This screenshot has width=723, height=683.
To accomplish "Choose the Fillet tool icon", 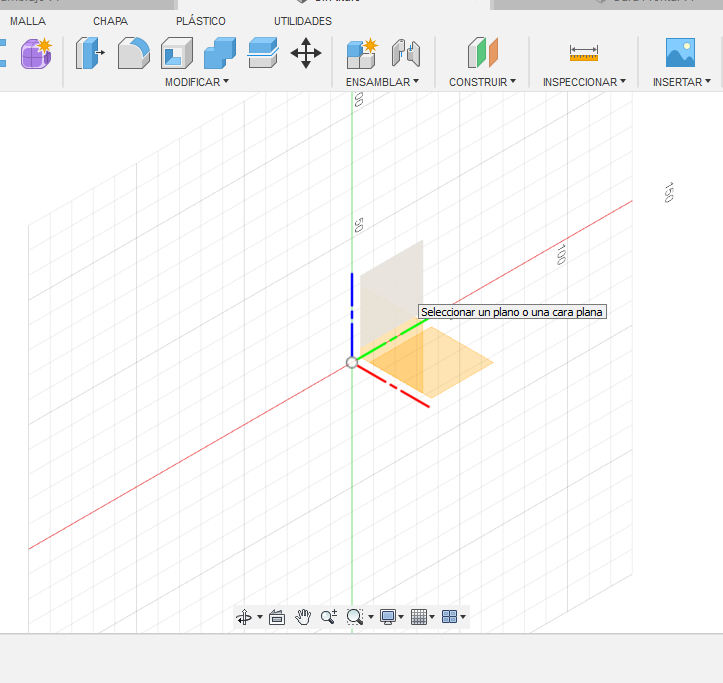I will 134,53.
